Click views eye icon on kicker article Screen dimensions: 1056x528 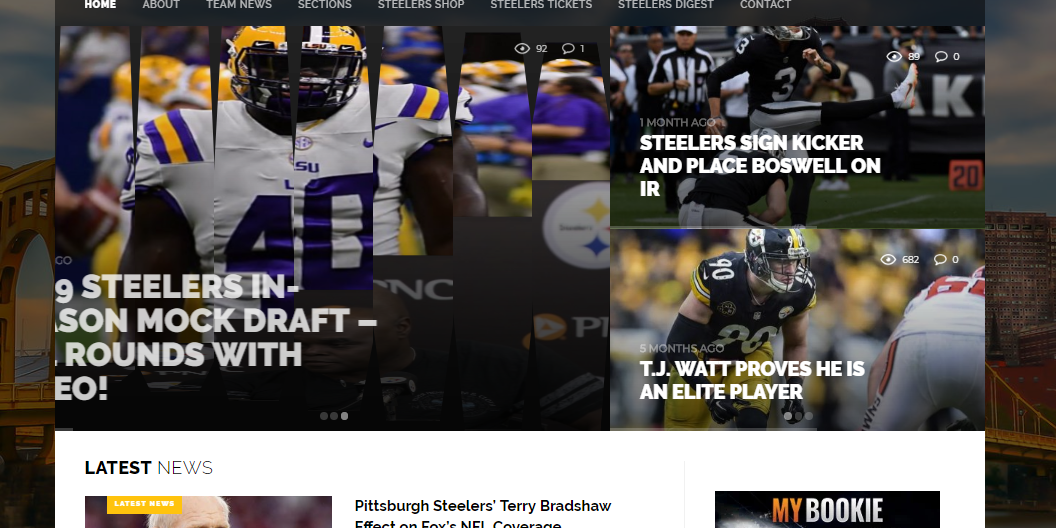(894, 56)
